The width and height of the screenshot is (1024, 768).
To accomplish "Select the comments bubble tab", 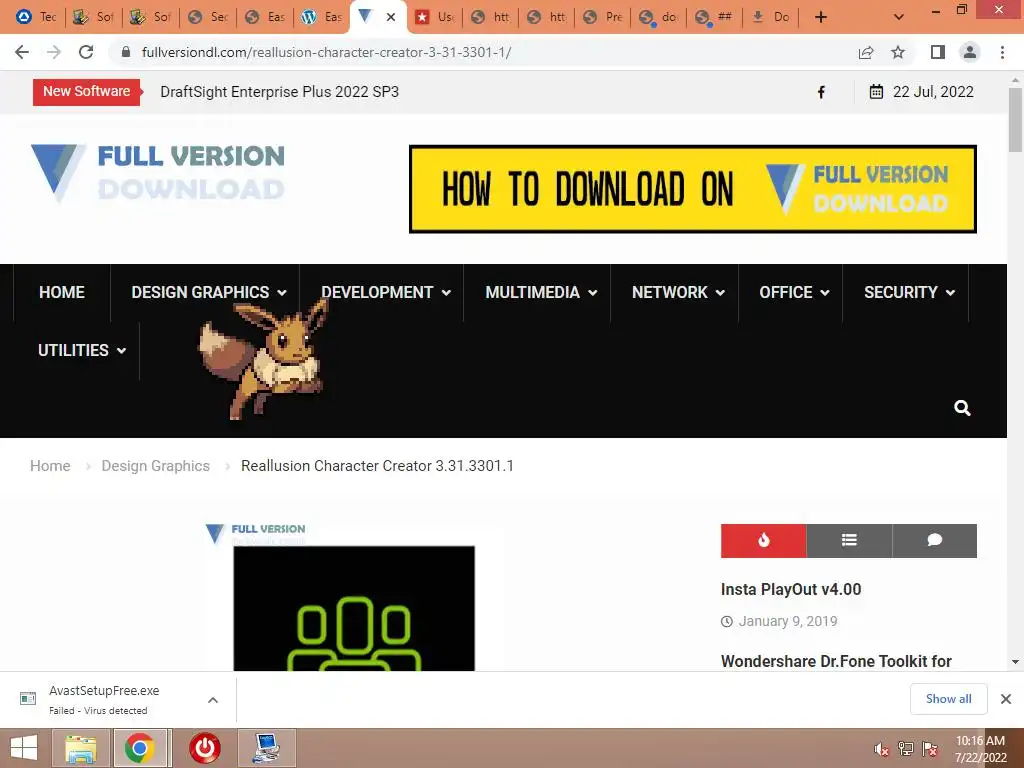I will (x=935, y=541).
